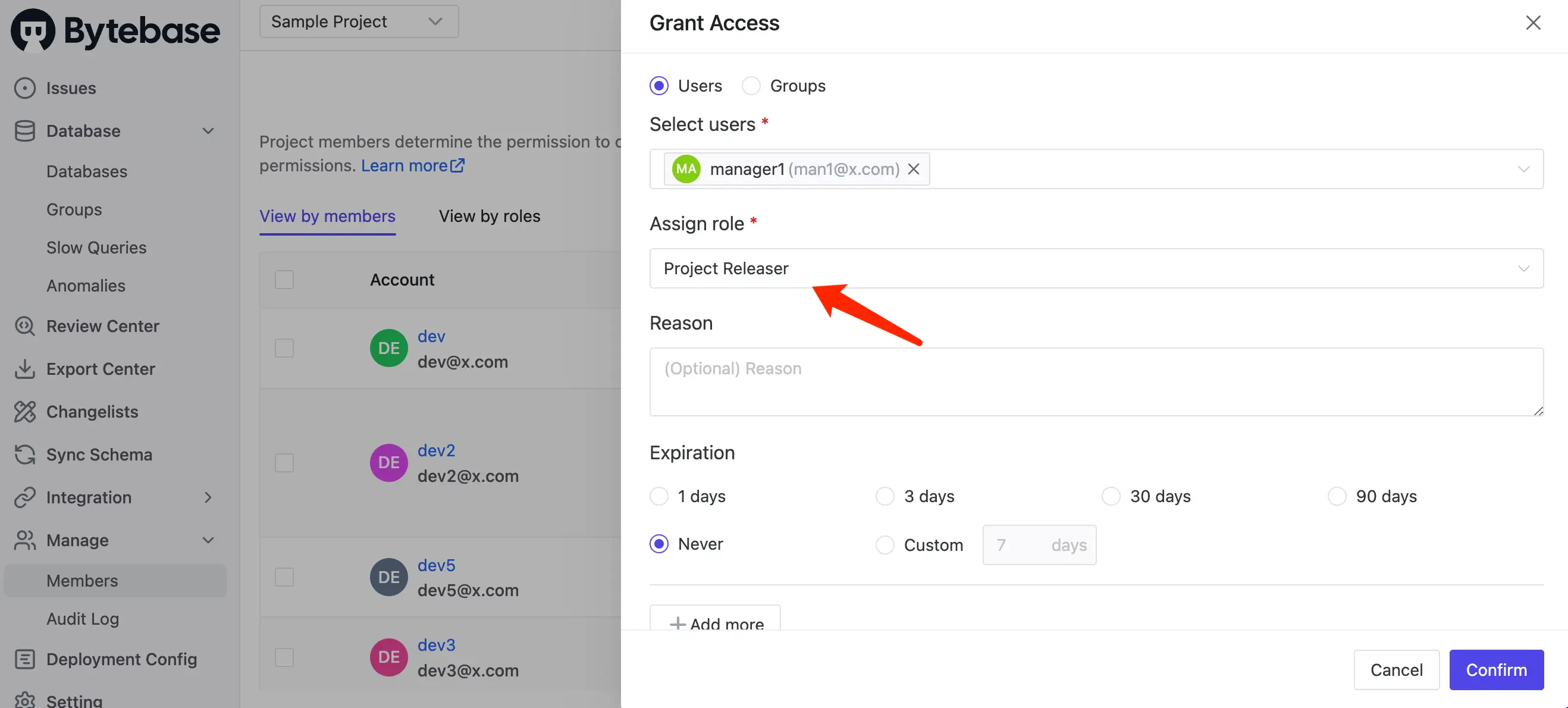The image size is (1568, 708).
Task: Click inside the Reason text field
Action: tap(1096, 382)
